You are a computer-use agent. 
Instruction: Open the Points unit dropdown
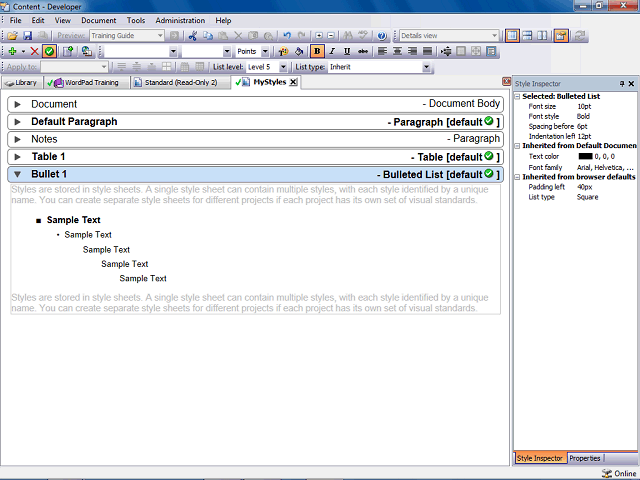coord(265,51)
